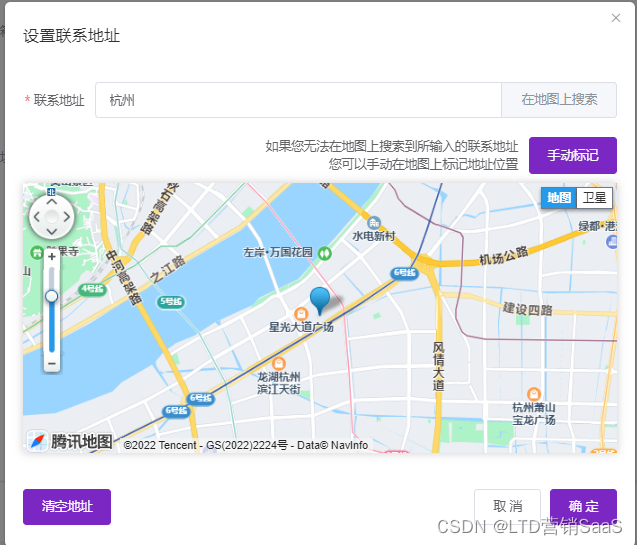The width and height of the screenshot is (637, 545).
Task: Click the 清空地址 clear address button
Action: click(x=67, y=507)
